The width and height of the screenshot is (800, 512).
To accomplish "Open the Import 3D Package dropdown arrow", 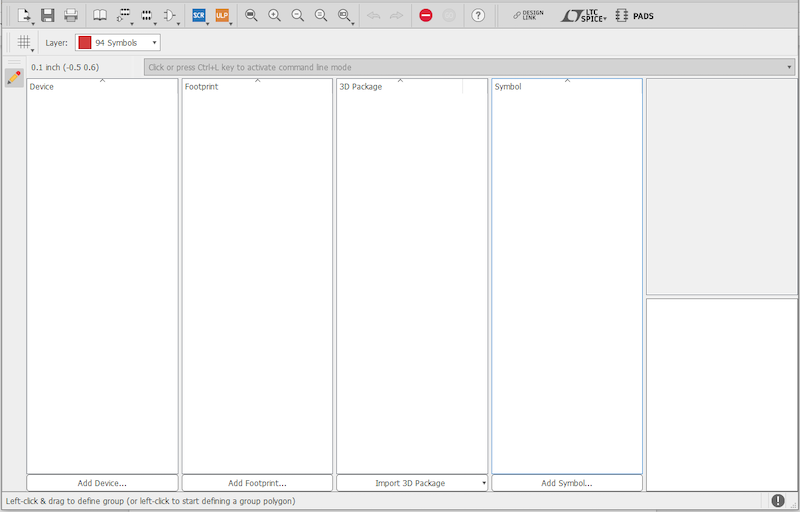I will tap(484, 483).
